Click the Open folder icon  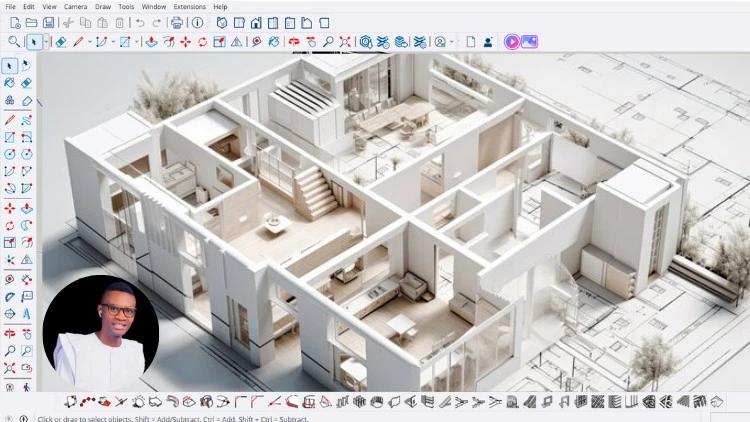click(x=31, y=23)
